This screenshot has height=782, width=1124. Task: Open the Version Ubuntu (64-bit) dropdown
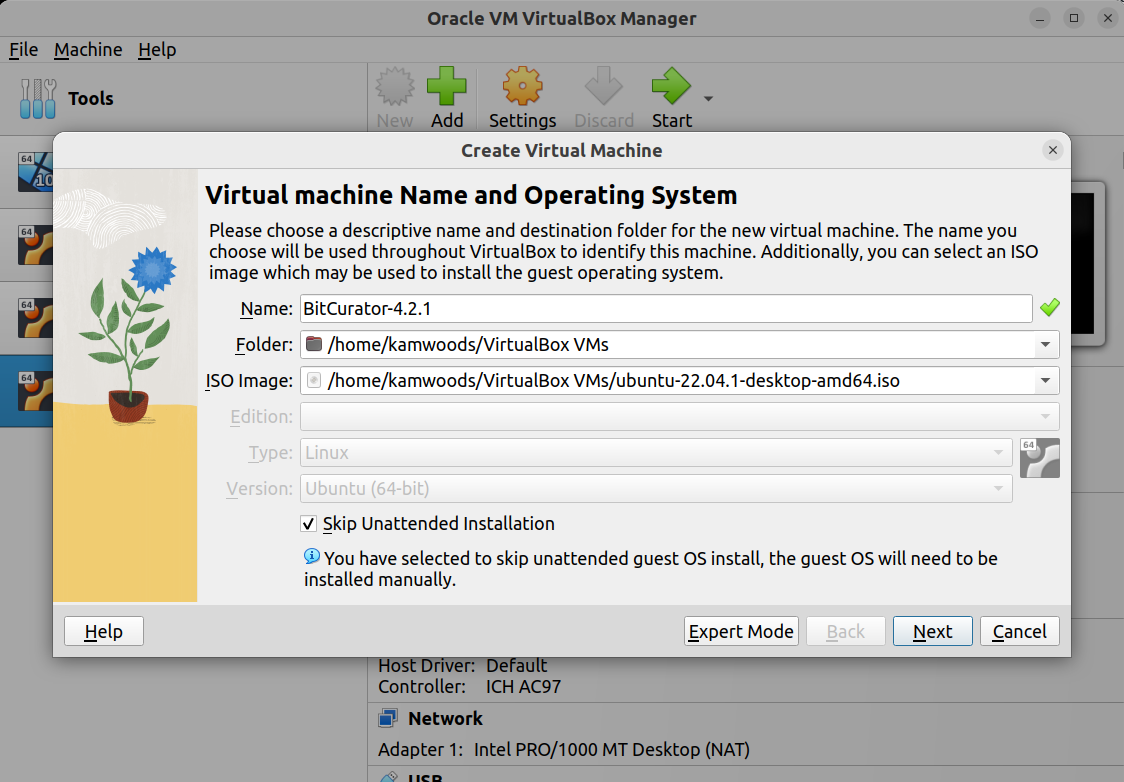tap(656, 488)
